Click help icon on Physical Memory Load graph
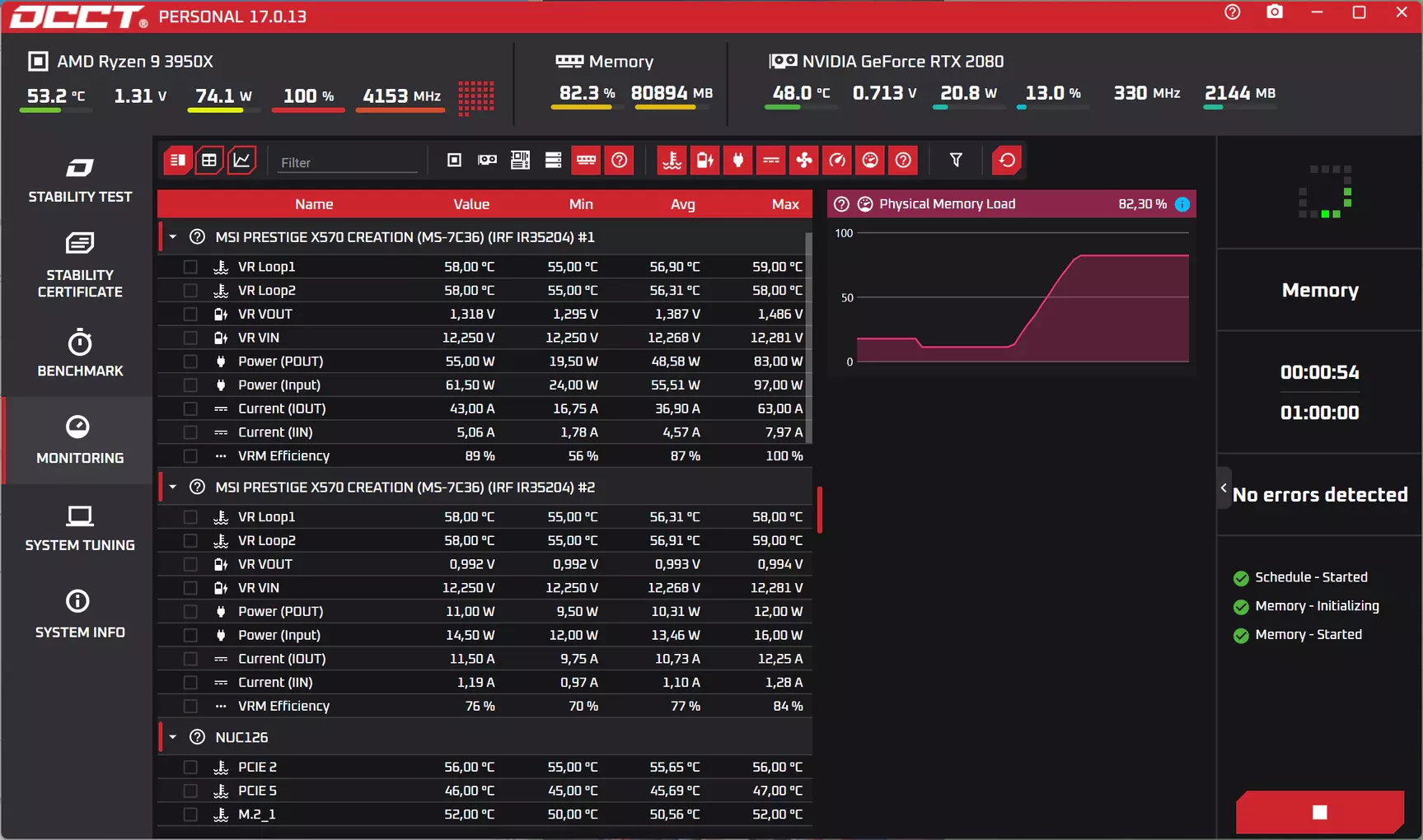 (841, 204)
